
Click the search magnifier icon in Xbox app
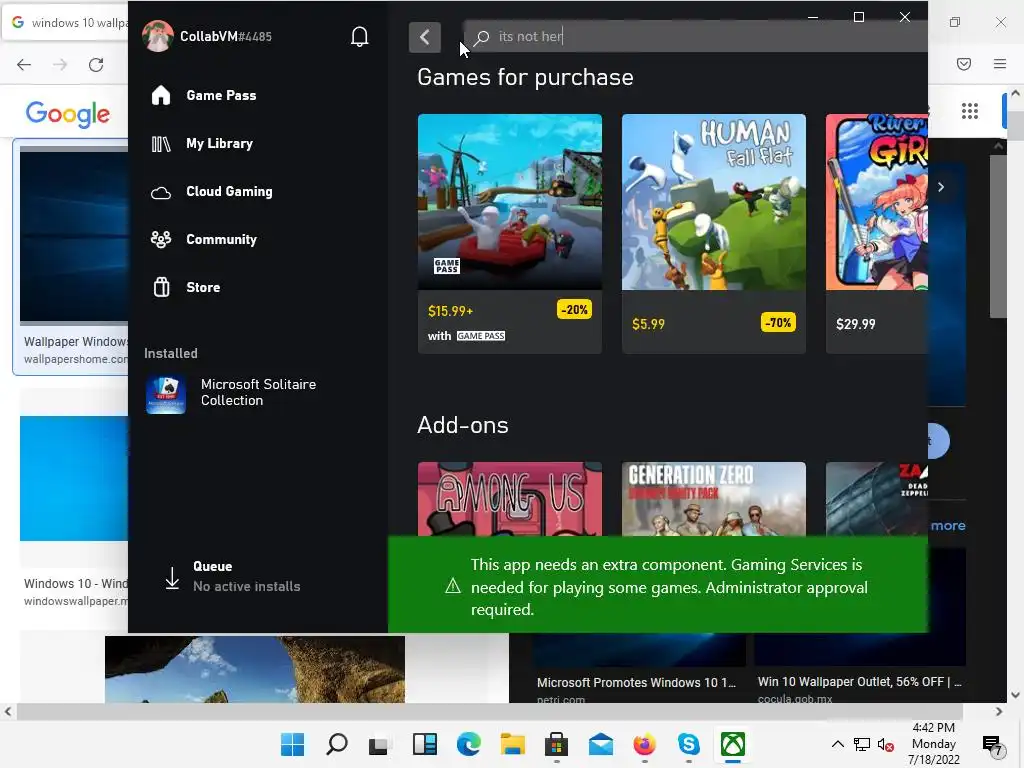[x=481, y=37]
